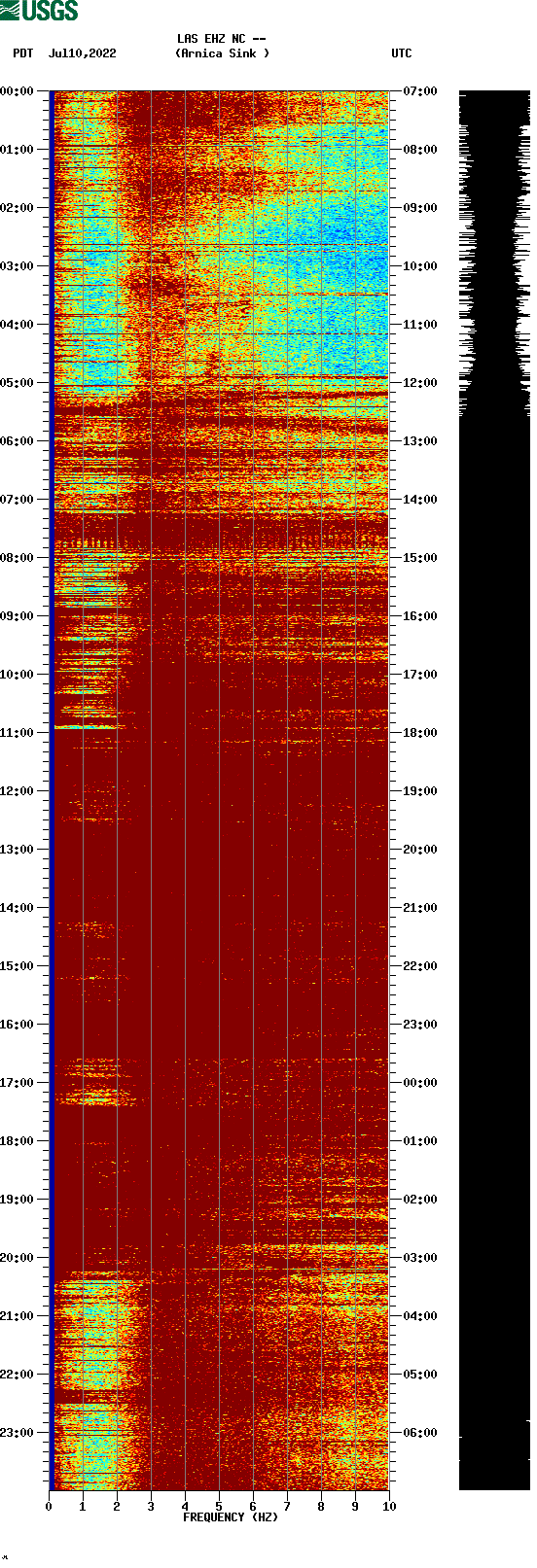Click the USGS logo
The width and height of the screenshot is (537, 1568).
tap(39, 11)
